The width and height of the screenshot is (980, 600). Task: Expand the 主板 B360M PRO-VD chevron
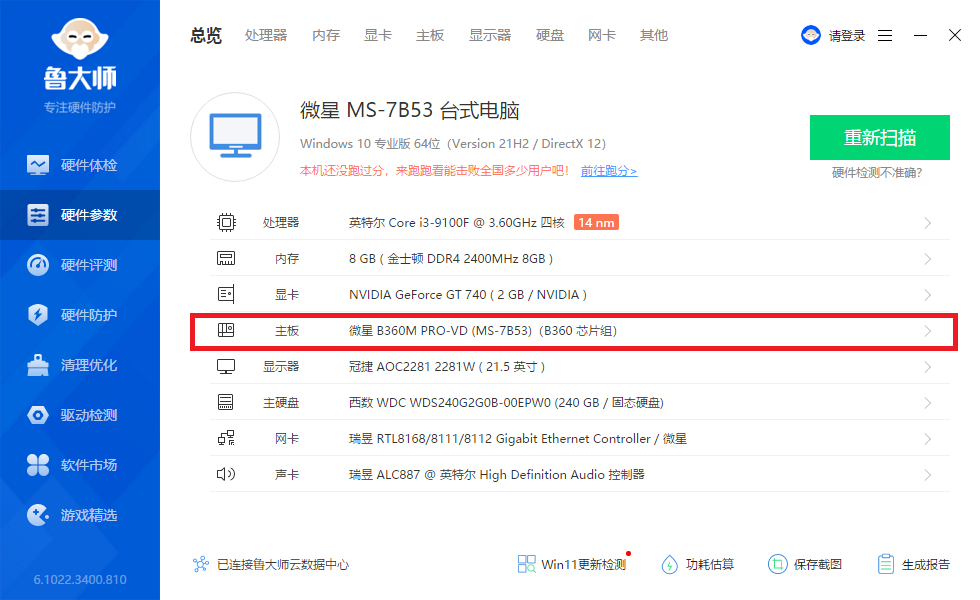coord(928,331)
